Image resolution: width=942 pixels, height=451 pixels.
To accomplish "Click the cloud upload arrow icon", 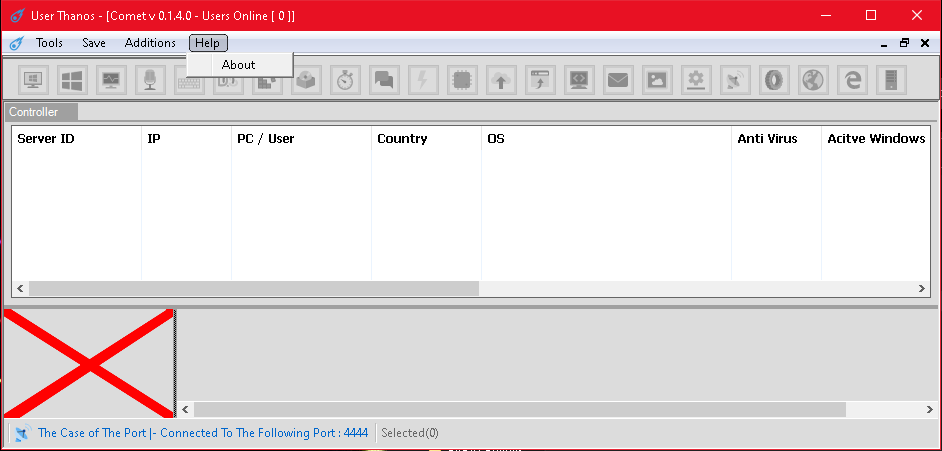I will tap(501, 80).
